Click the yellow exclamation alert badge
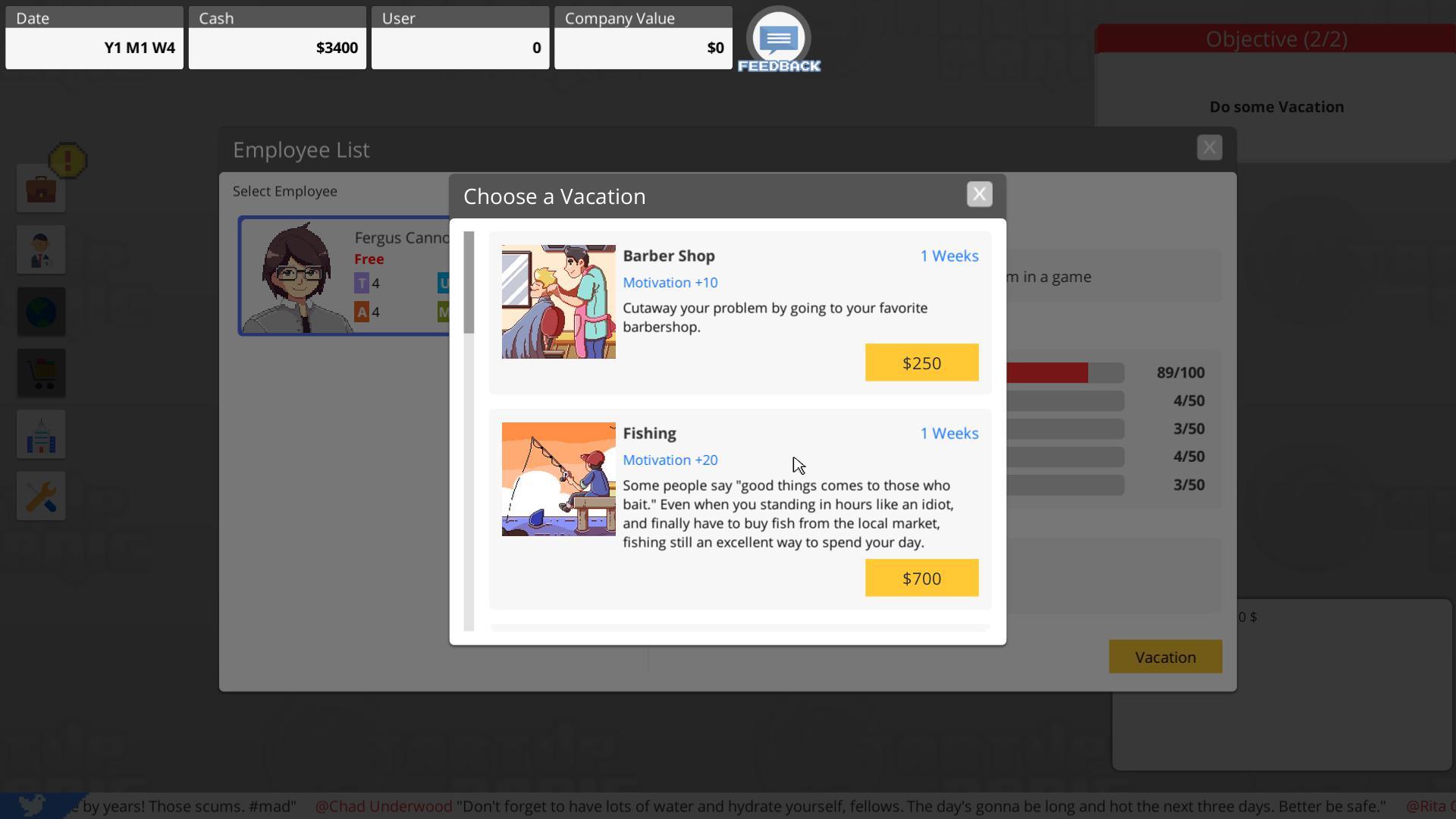1456x819 pixels. point(67,161)
